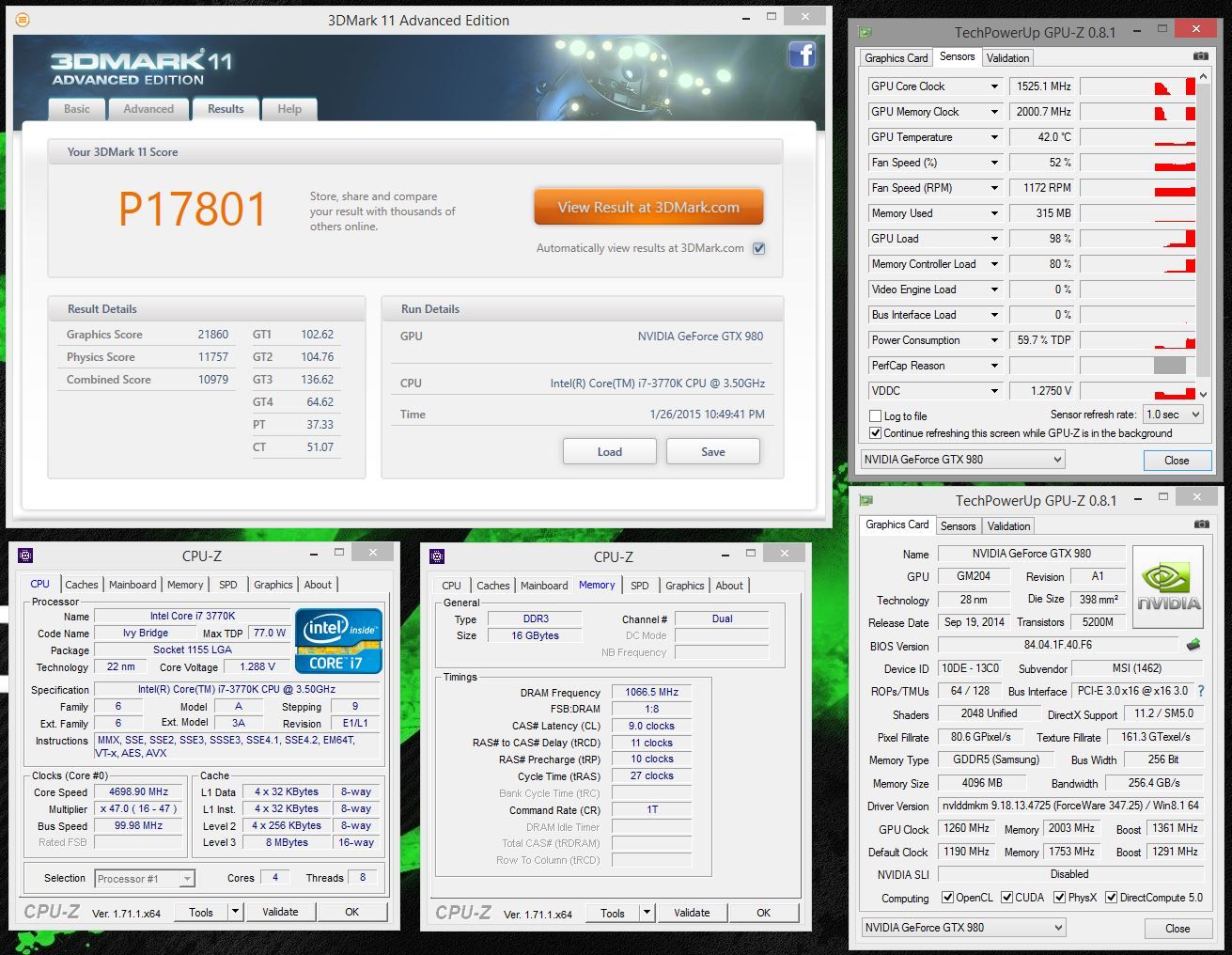This screenshot has height=955, width=1232.
Task: Click the Bus Interface question mark icon
Action: [x=1200, y=691]
